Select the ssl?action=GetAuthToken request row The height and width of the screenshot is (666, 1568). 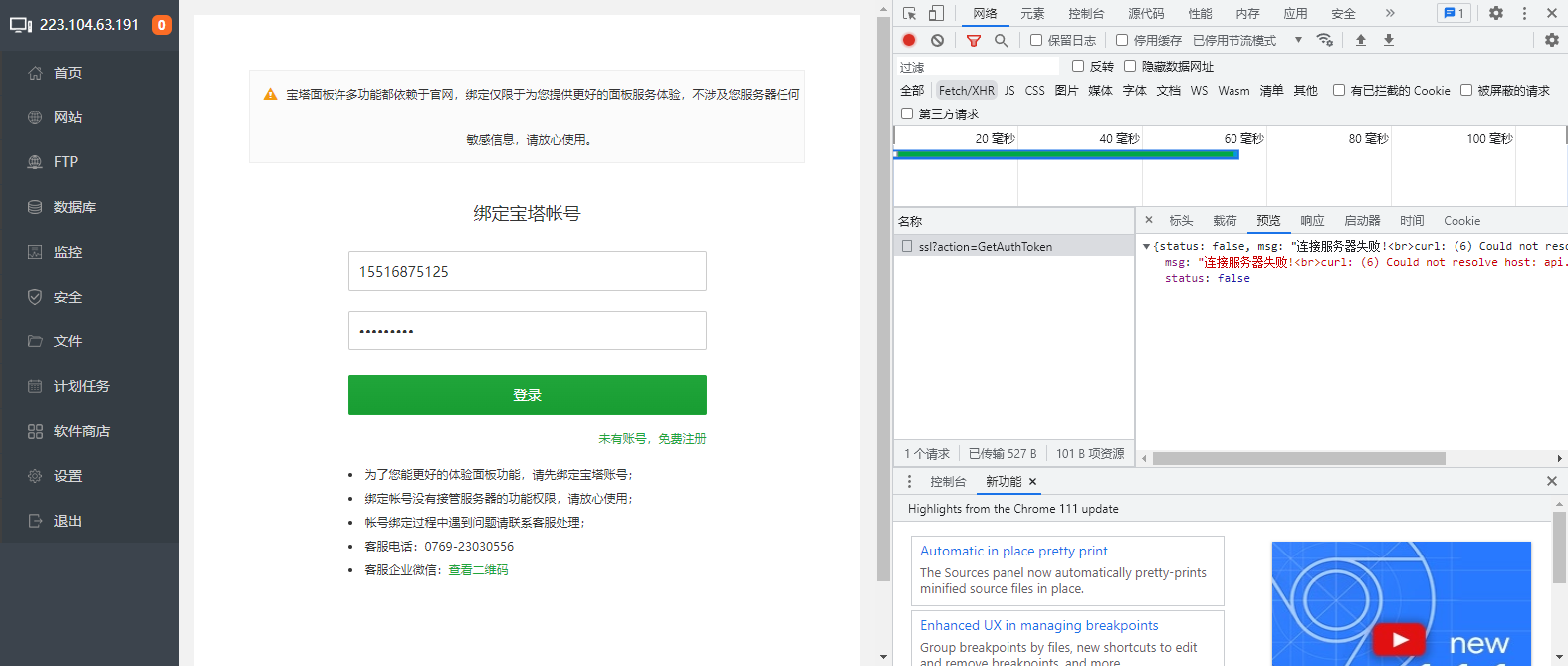1013,246
